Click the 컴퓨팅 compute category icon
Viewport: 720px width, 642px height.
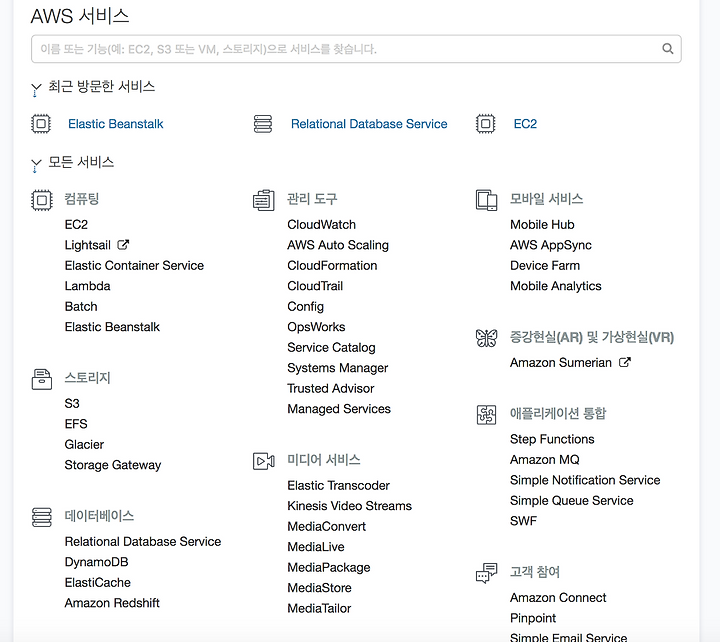[x=41, y=200]
